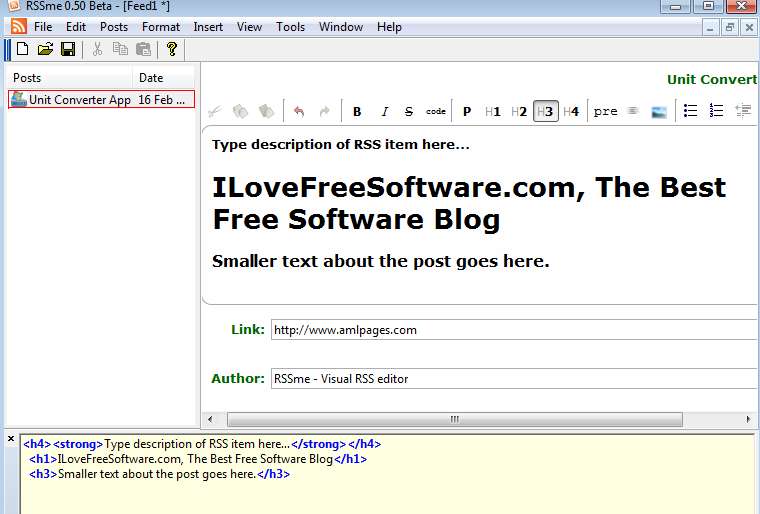Open a feed file via folder icon
This screenshot has width=760, height=514.
pos(45,49)
